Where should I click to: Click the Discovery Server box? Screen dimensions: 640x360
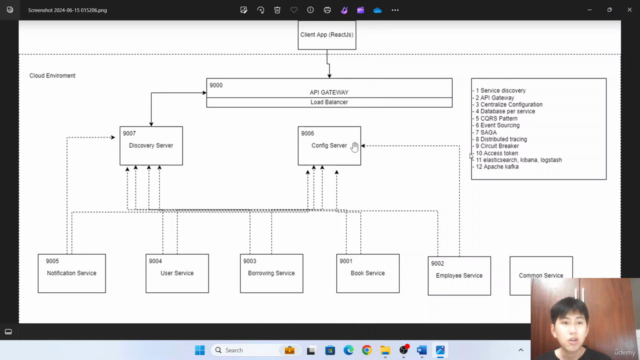[151, 146]
